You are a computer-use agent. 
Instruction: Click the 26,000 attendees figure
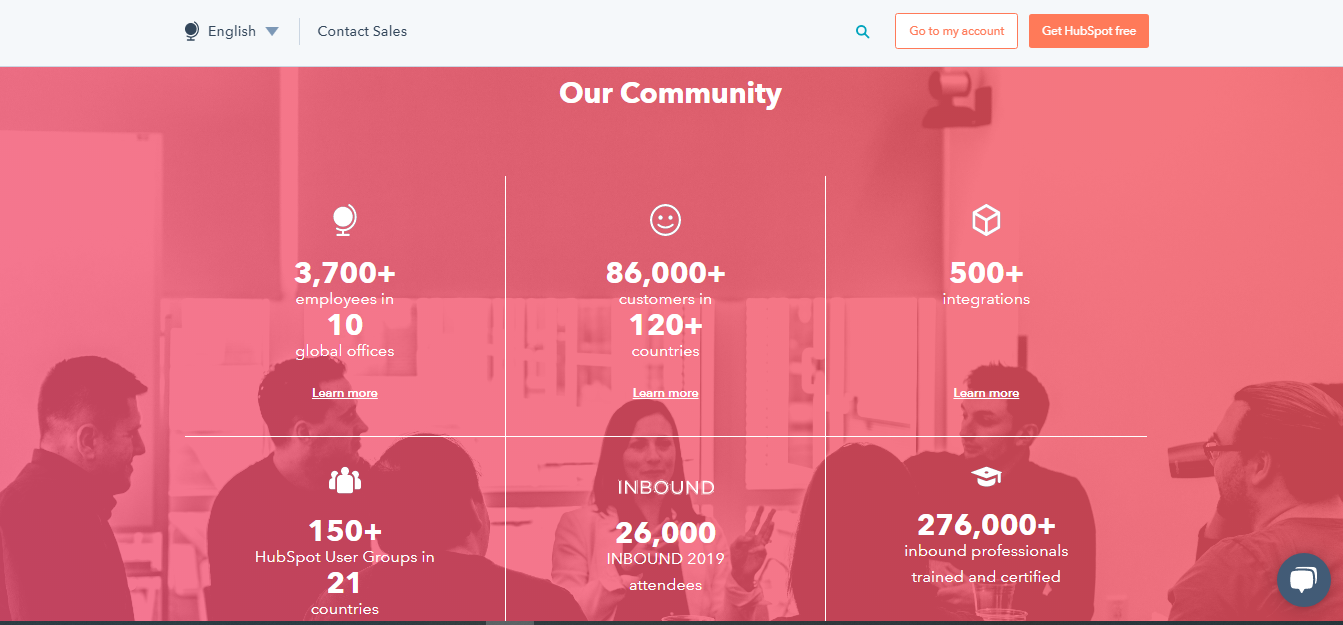[x=666, y=533]
